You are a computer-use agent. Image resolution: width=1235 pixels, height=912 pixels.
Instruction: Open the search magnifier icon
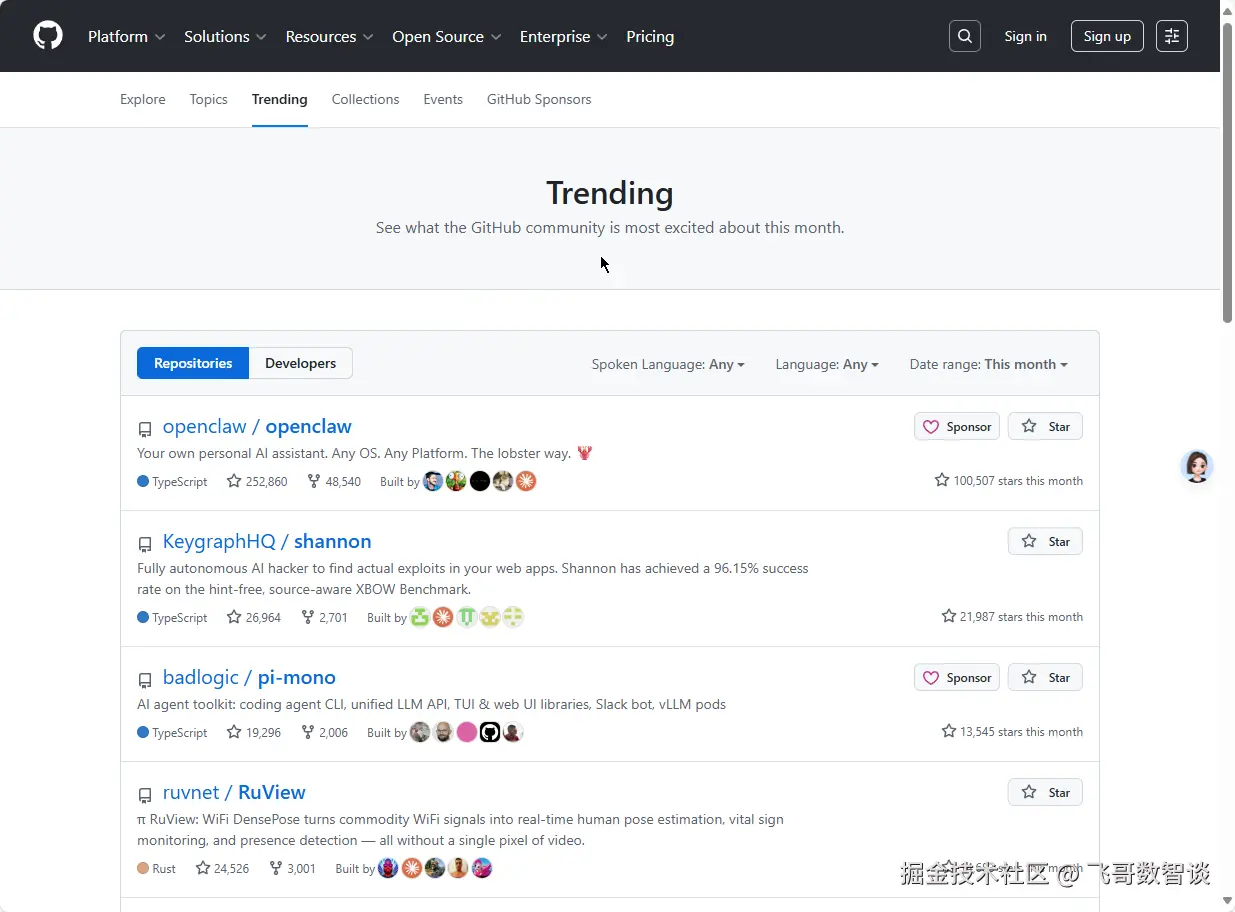click(x=964, y=36)
